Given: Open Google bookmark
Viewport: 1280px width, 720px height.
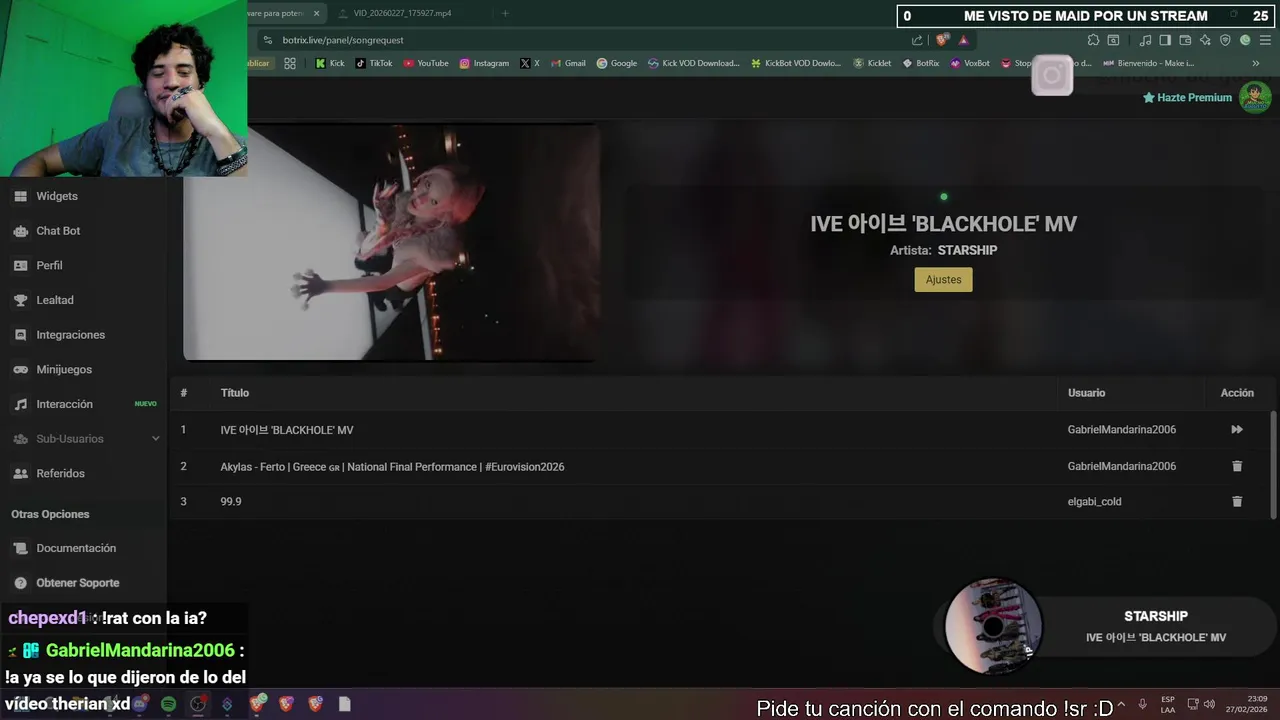Looking at the screenshot, I should pyautogui.click(x=617, y=63).
